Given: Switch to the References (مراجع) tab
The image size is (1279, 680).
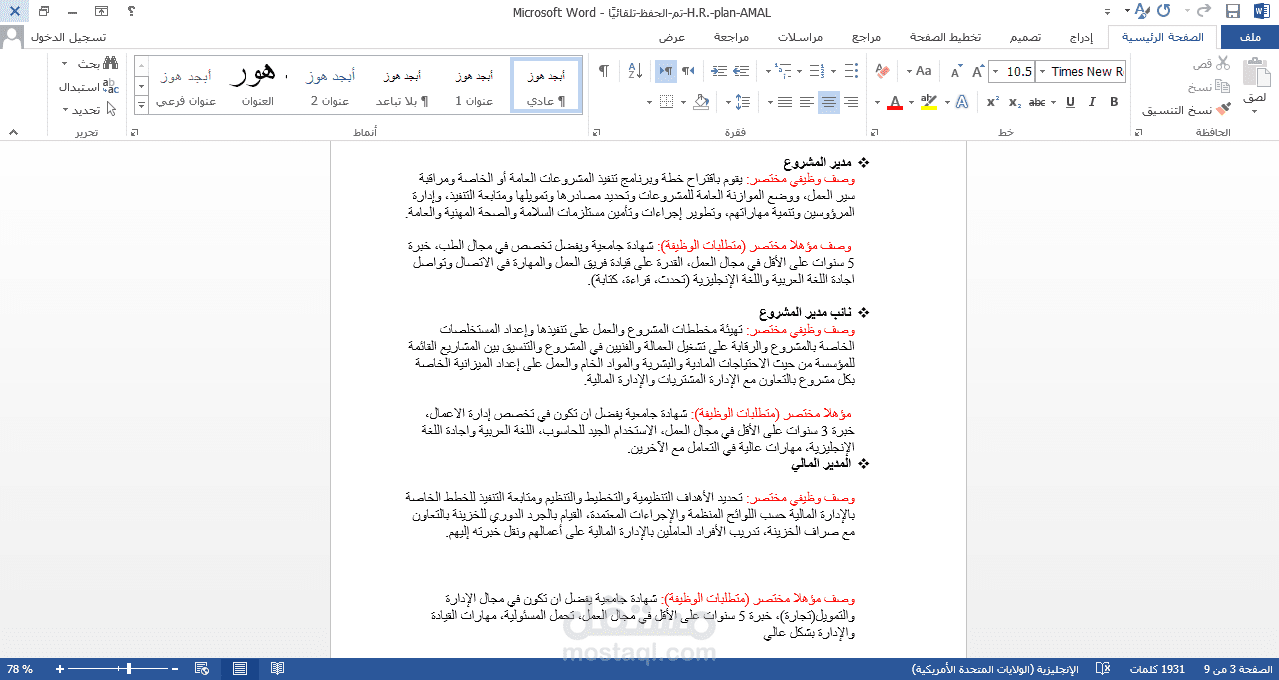Looking at the screenshot, I should click(866, 37).
